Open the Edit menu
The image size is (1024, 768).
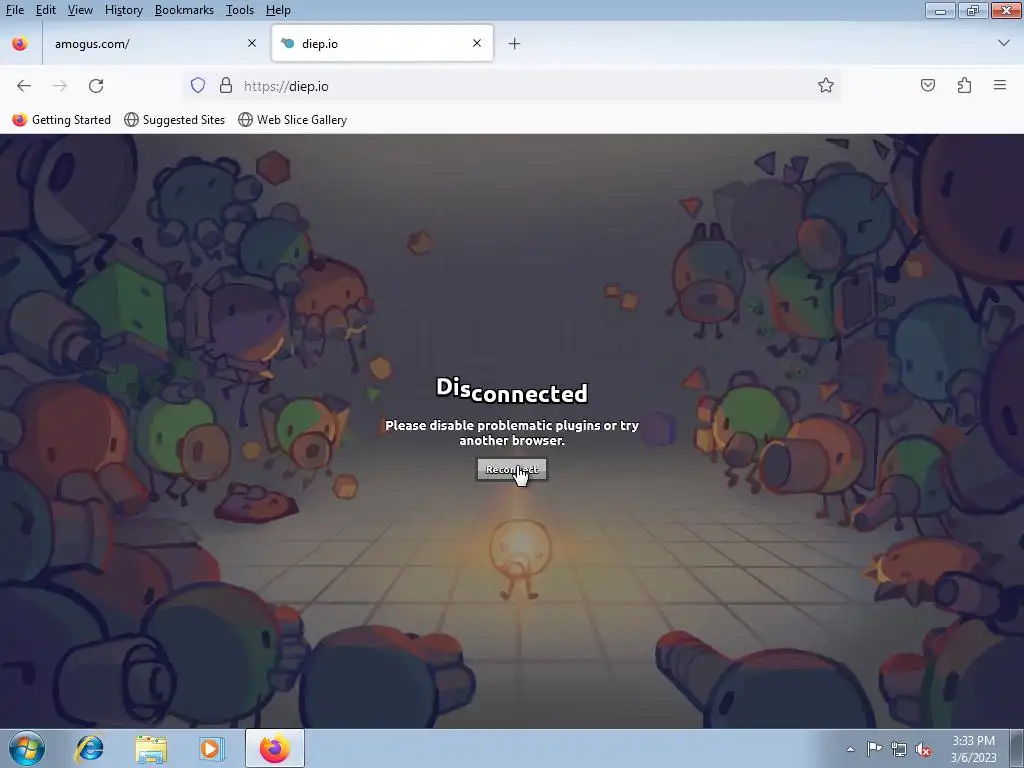pos(46,10)
